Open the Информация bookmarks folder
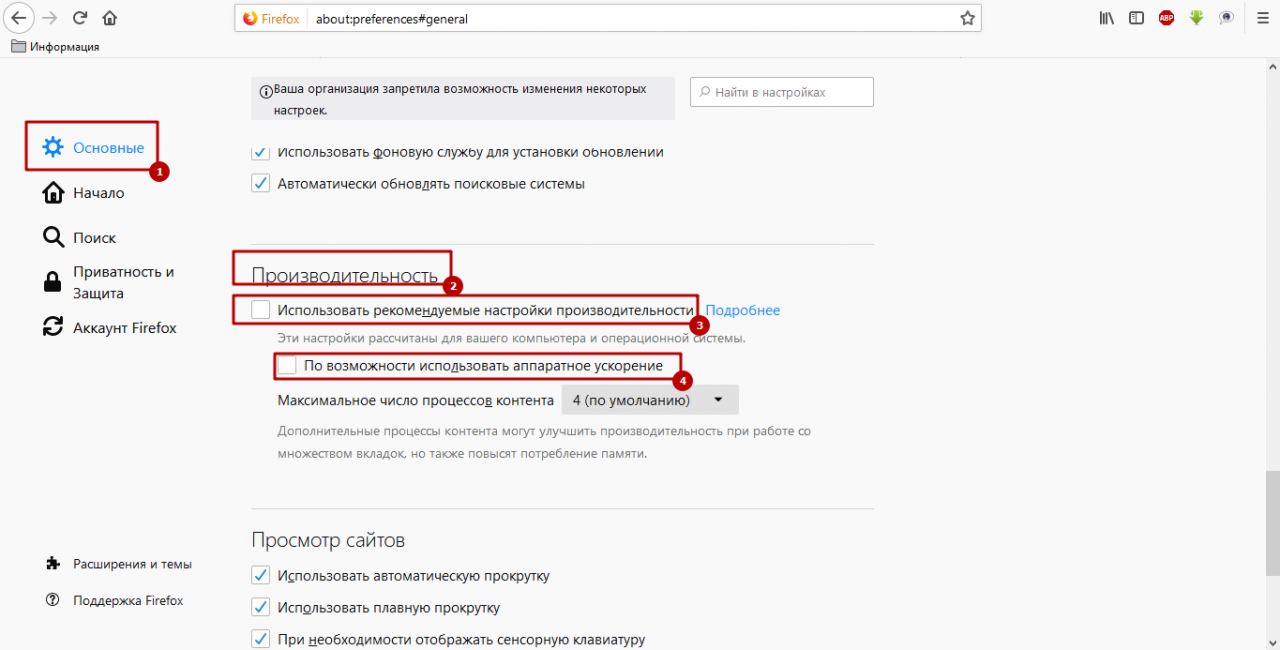This screenshot has height=650, width=1280. [x=55, y=46]
